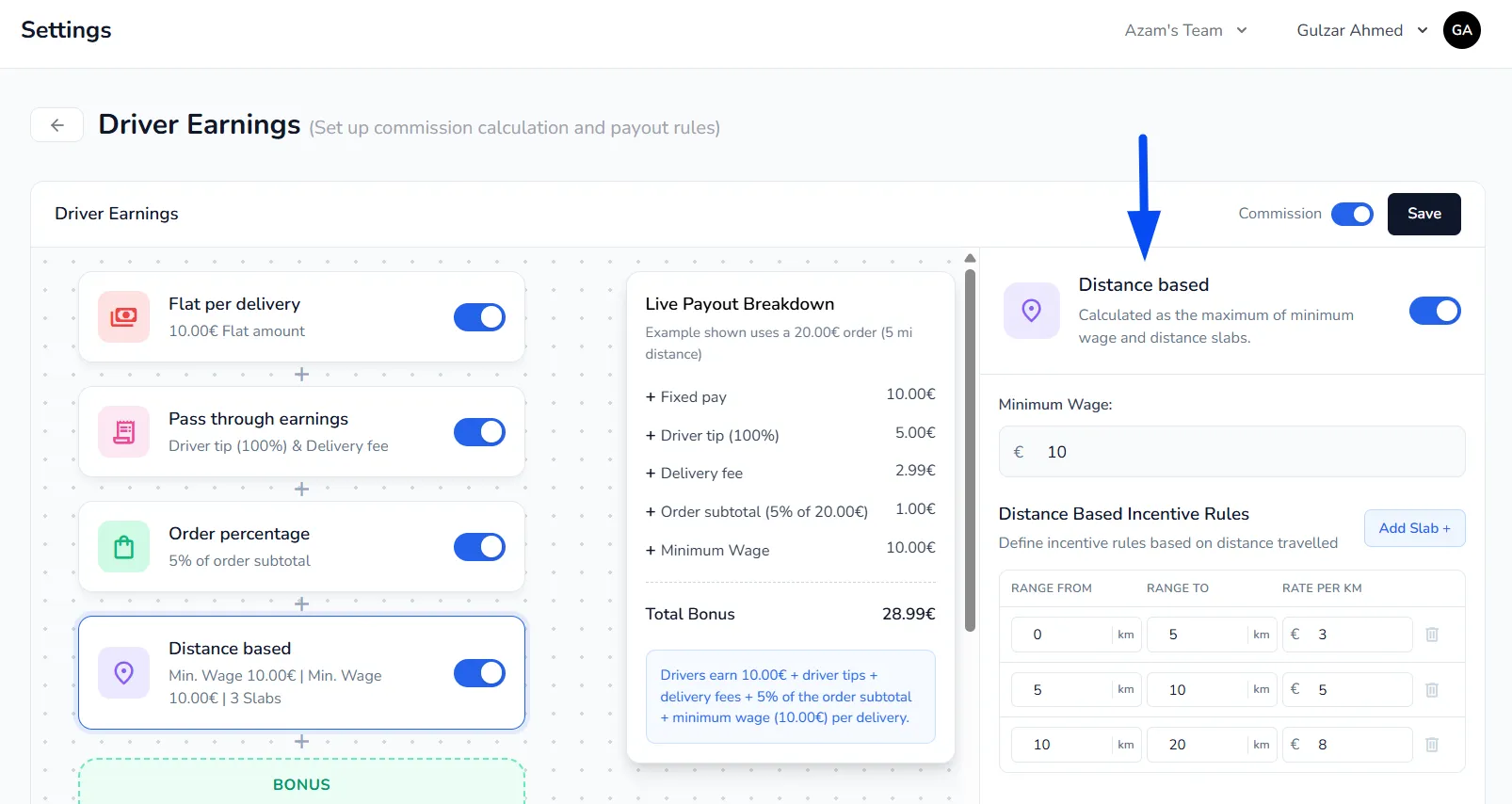Delete the 0 to 5 km slab
Viewport: 1512px width, 804px height.
1432,635
